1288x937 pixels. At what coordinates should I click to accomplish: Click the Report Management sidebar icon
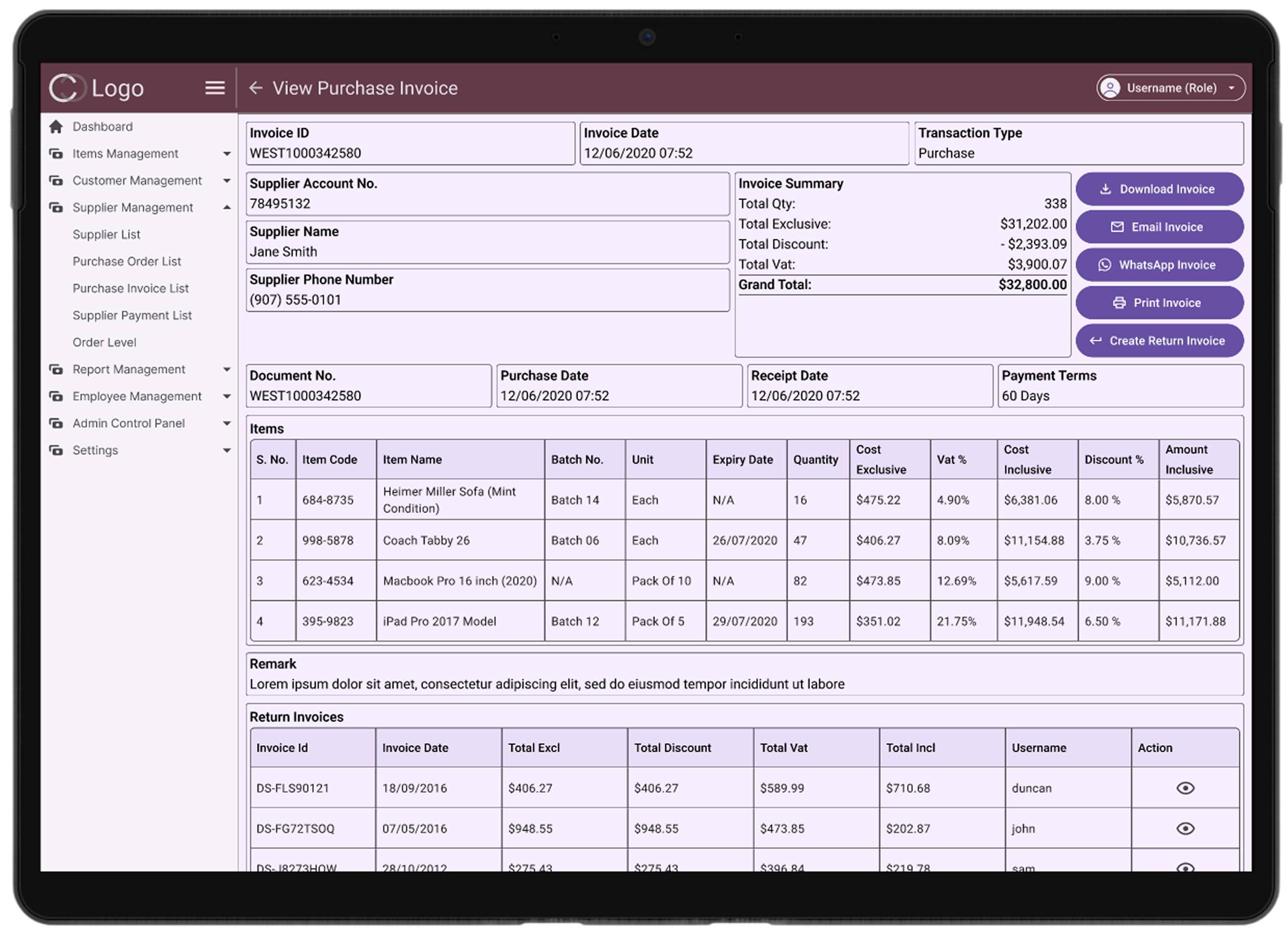[56, 370]
